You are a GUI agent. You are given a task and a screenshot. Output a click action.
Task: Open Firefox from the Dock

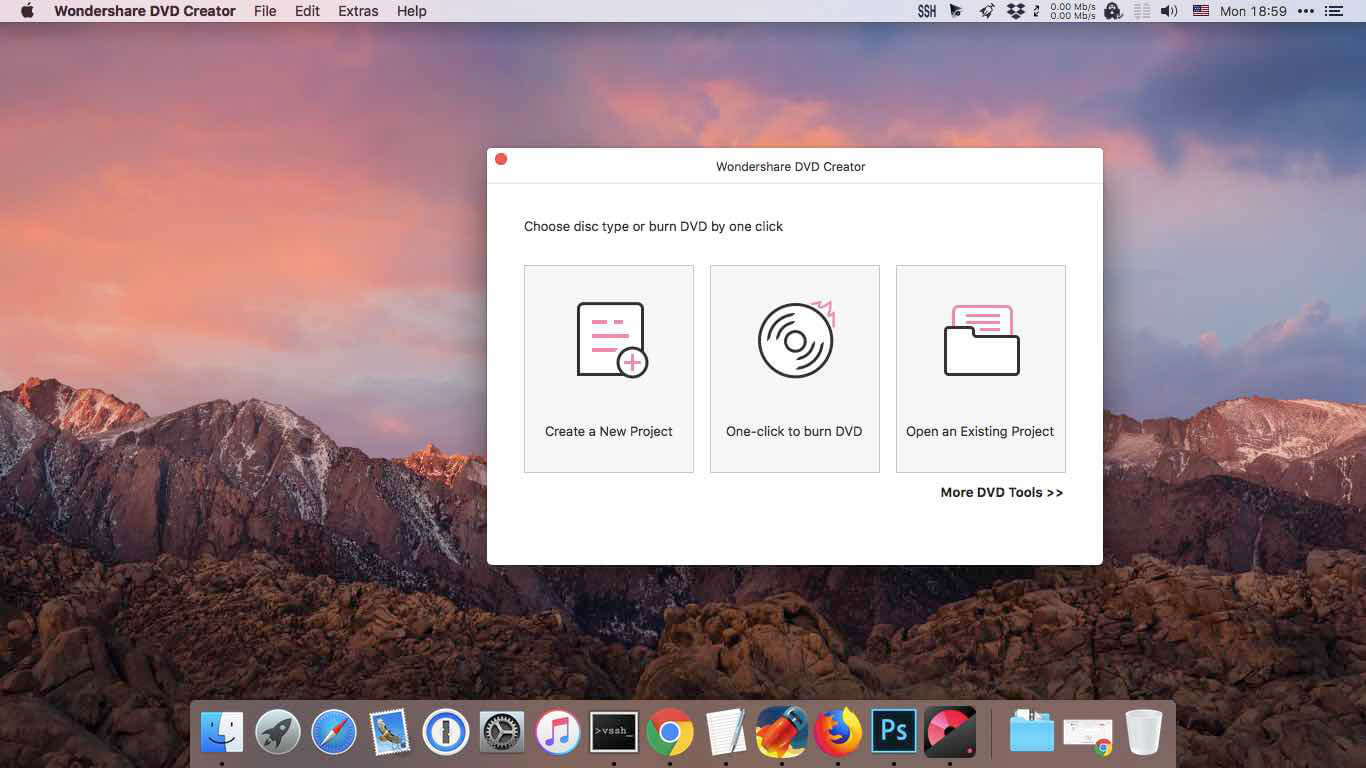click(x=837, y=731)
